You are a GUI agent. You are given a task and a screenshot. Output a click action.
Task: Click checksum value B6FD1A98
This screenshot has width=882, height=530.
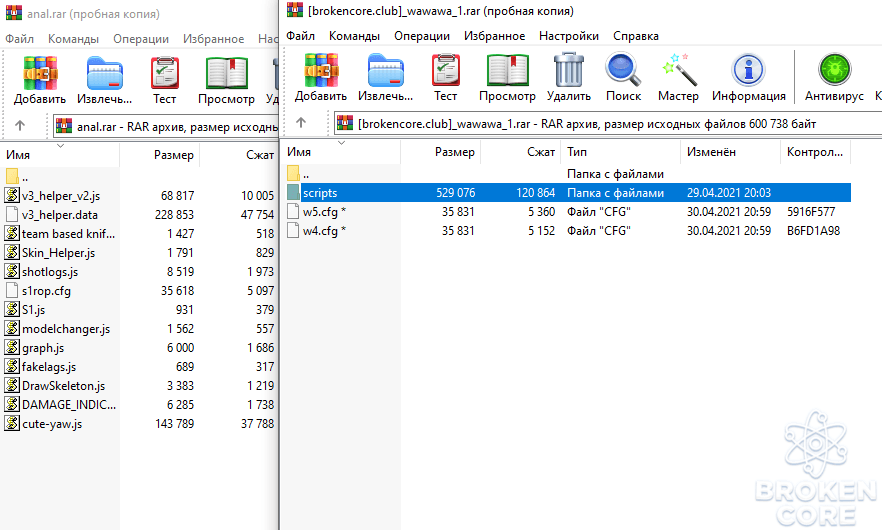click(813, 231)
